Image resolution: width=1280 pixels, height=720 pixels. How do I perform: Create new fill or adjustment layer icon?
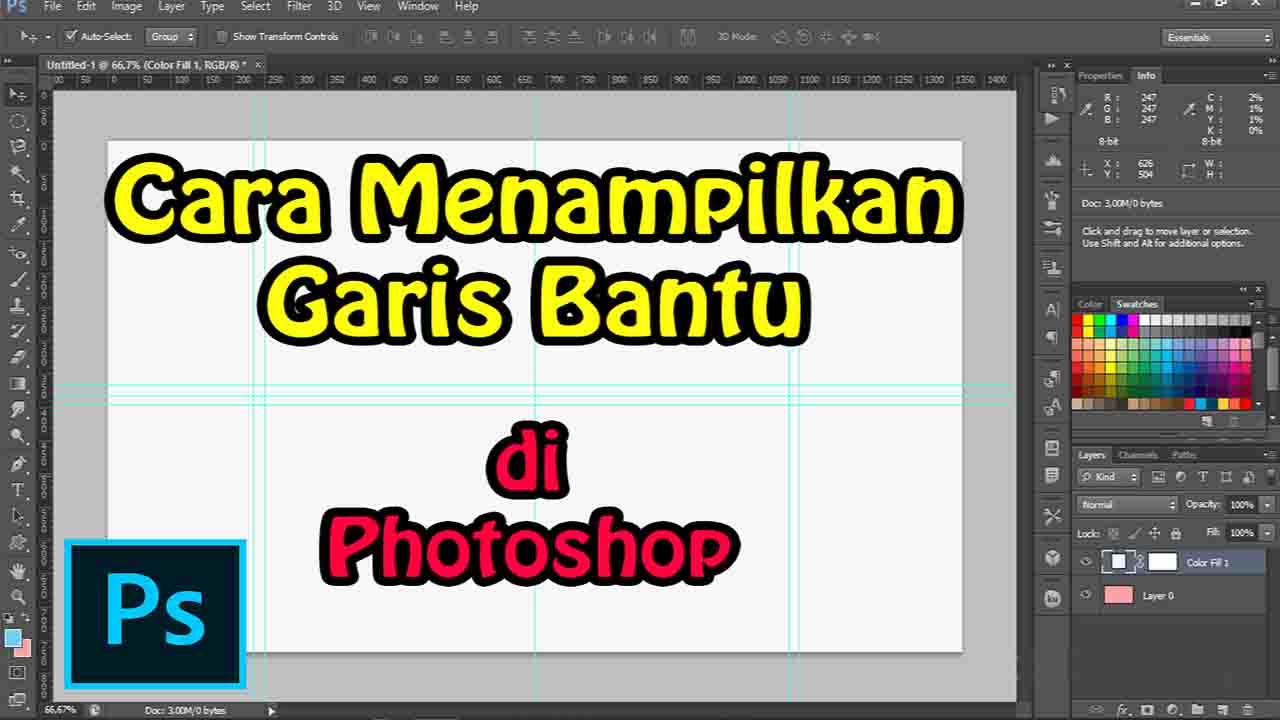1172,710
